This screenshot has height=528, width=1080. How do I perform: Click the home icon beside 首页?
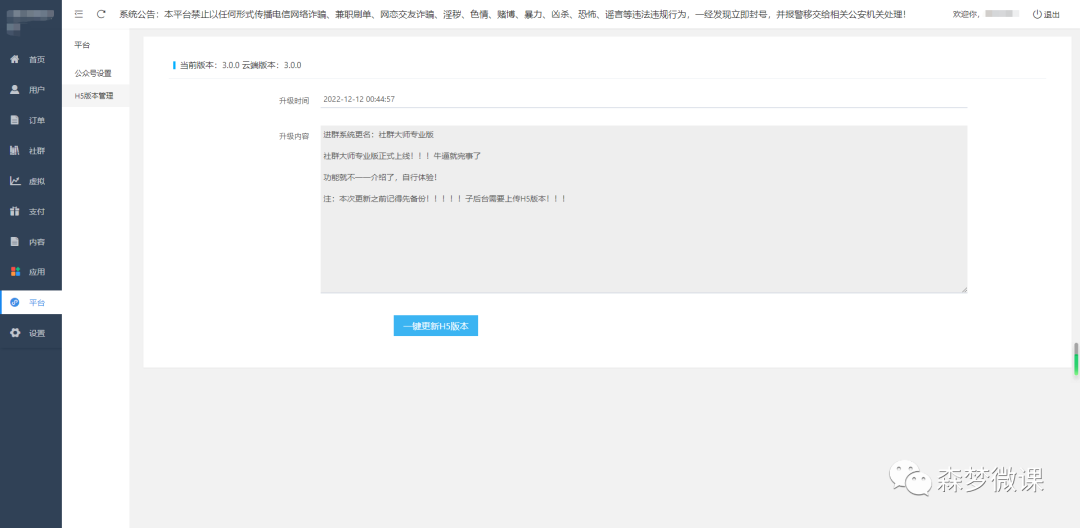coord(14,59)
